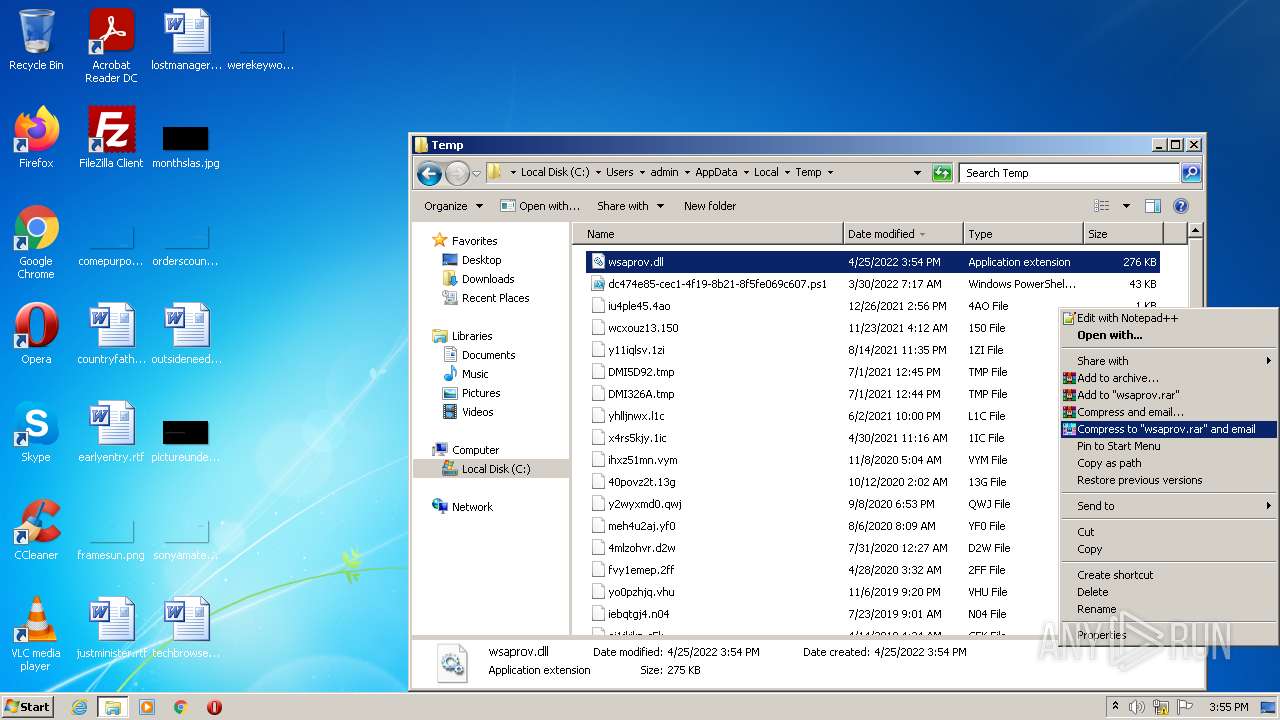This screenshot has height=720, width=1280.
Task: Open the view options dropdown arrow
Action: pyautogui.click(x=1126, y=206)
